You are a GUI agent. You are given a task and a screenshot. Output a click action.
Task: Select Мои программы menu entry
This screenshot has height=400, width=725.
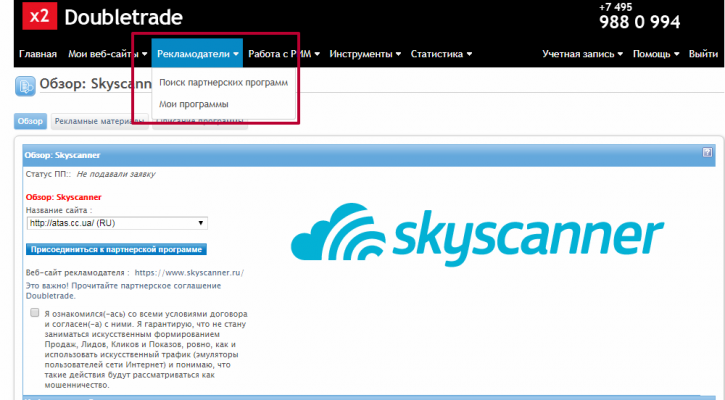(194, 105)
